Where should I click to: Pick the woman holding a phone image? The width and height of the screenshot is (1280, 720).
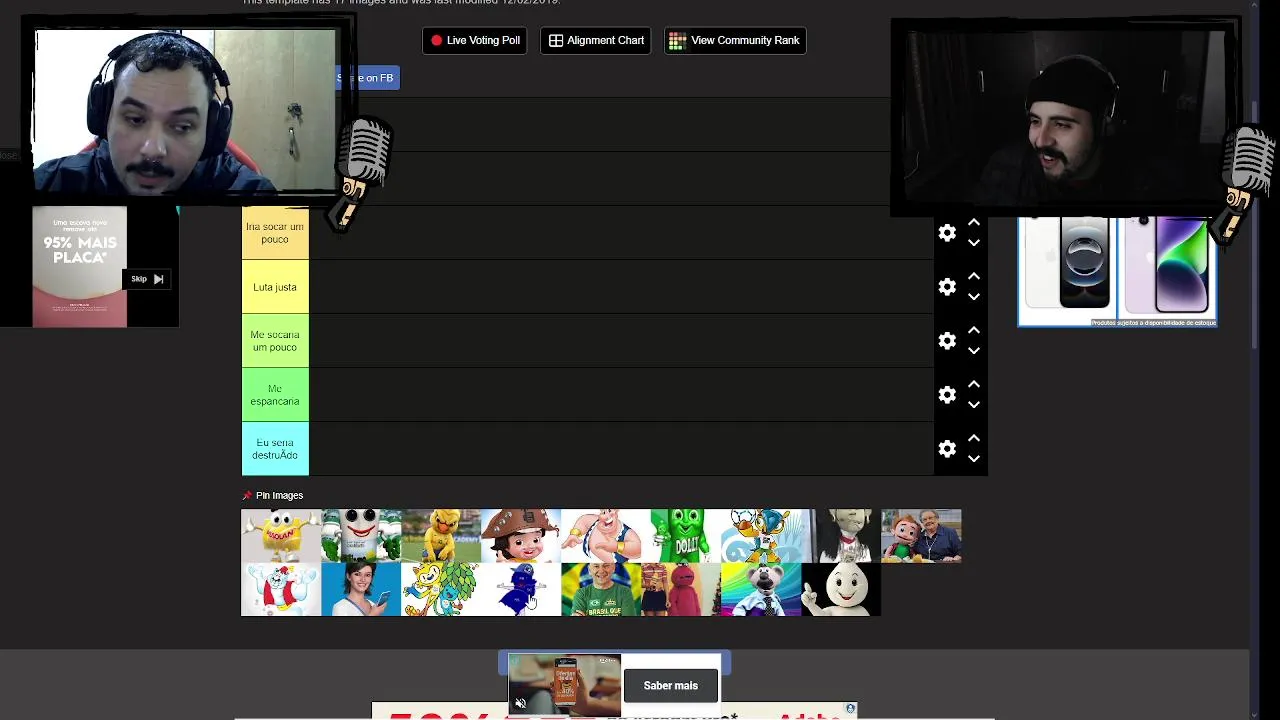pyautogui.click(x=361, y=589)
